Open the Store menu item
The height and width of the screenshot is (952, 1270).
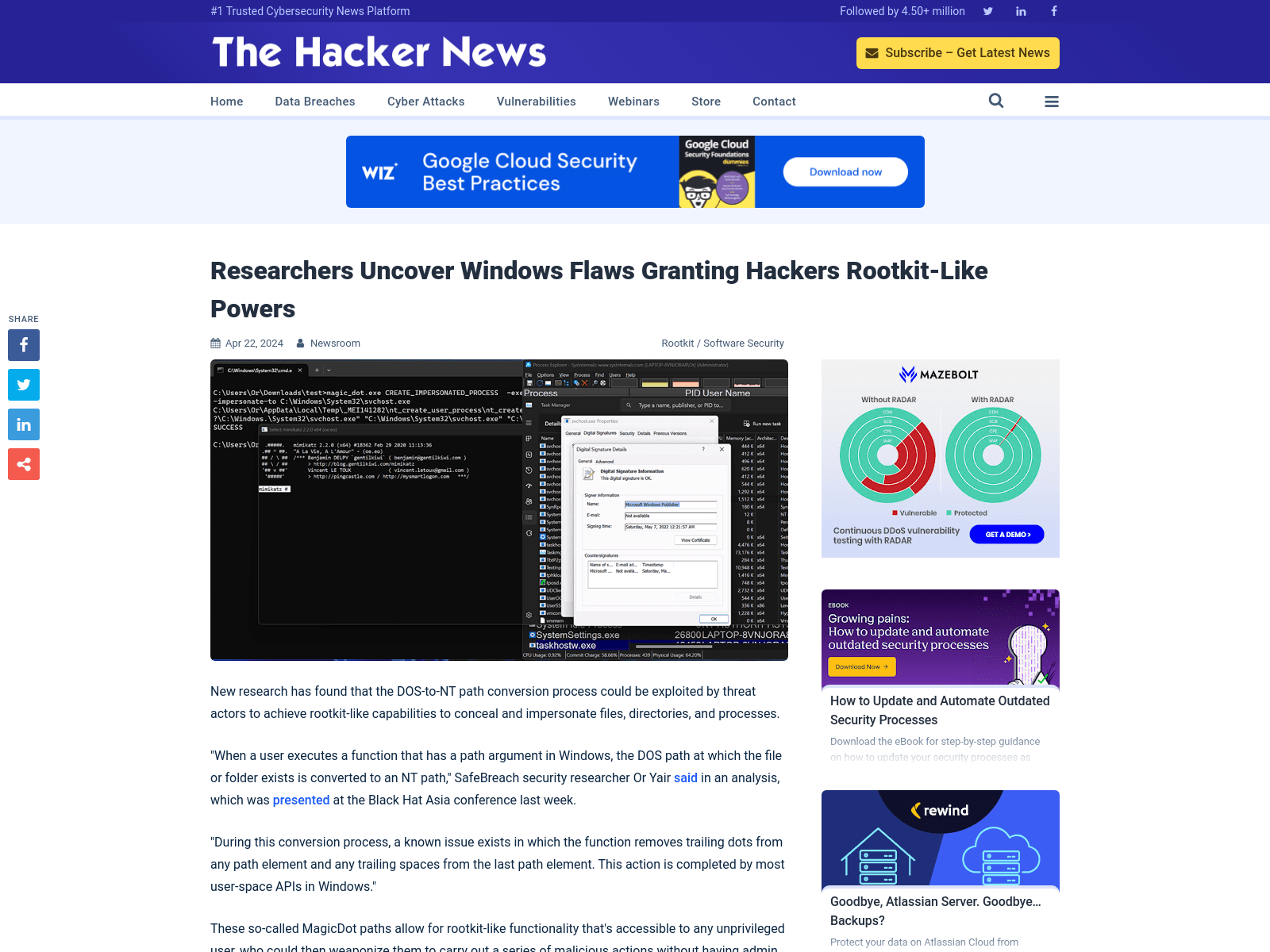pyautogui.click(x=706, y=102)
